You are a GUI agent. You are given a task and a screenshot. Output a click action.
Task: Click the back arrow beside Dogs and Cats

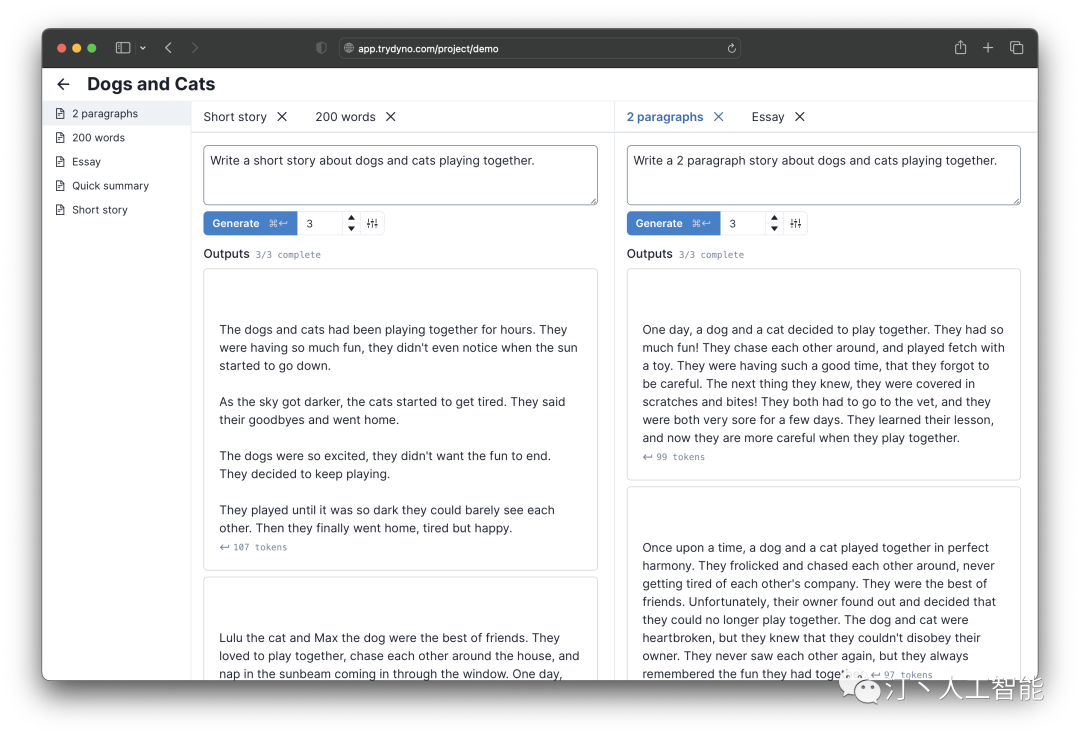click(63, 85)
